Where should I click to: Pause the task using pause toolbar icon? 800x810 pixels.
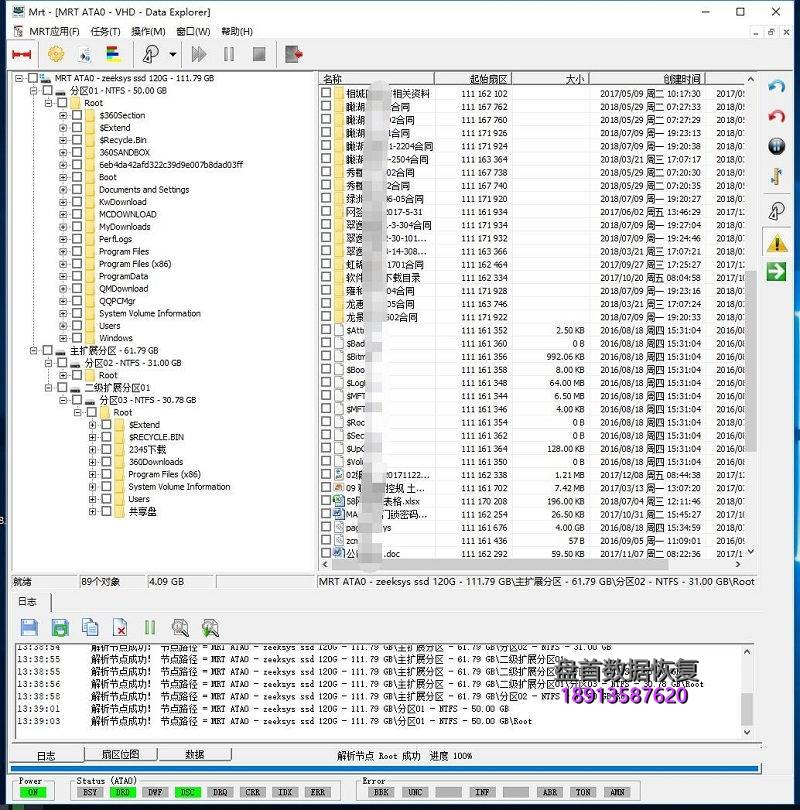229,54
